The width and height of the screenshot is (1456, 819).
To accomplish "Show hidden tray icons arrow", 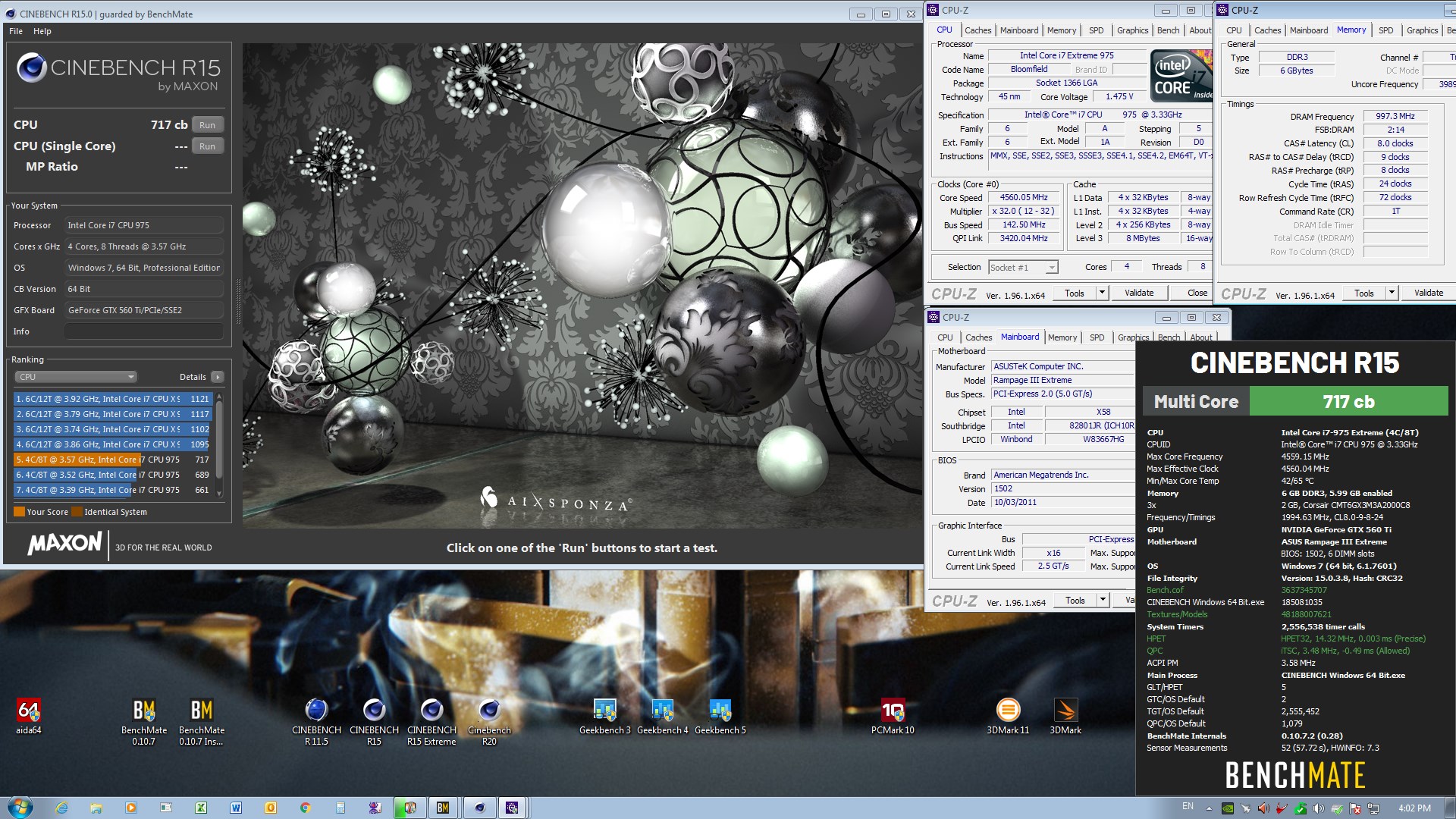I will click(1209, 808).
